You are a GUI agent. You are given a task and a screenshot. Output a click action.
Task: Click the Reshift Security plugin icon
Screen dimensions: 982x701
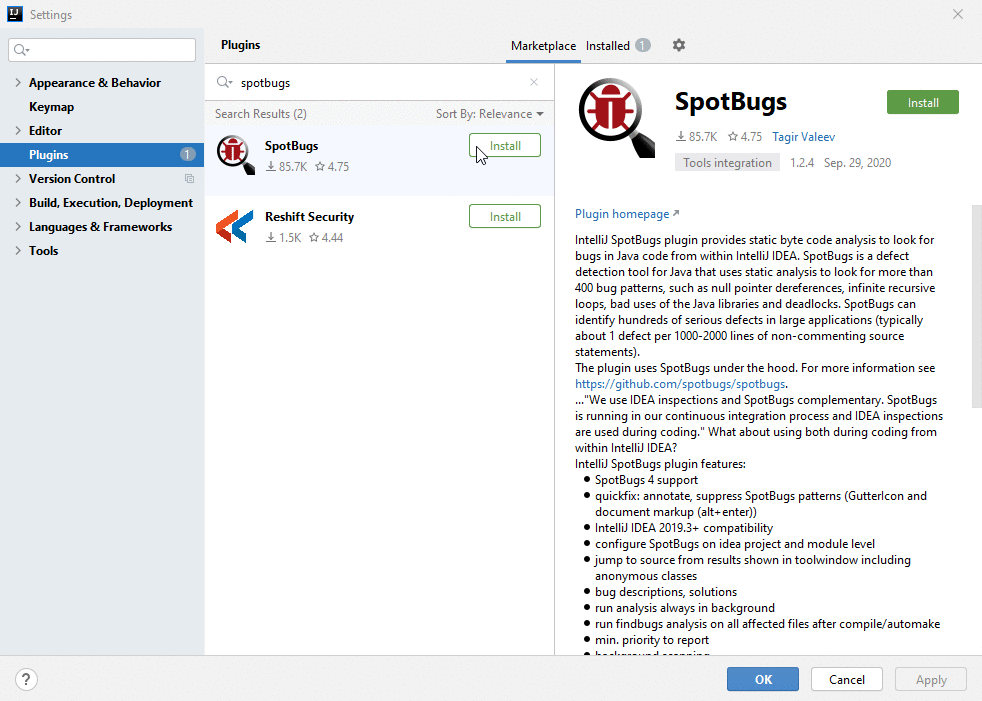click(234, 226)
